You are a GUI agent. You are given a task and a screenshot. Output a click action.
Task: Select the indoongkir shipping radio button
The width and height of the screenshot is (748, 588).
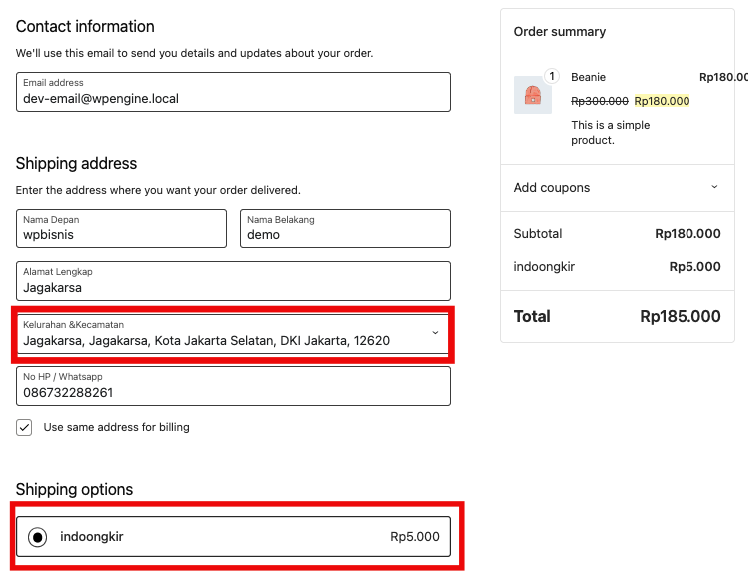point(37,537)
